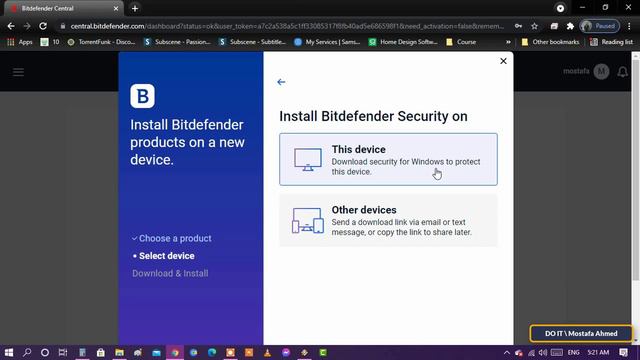
Task: Open the bookmark labeled 10
Action: coord(50,42)
